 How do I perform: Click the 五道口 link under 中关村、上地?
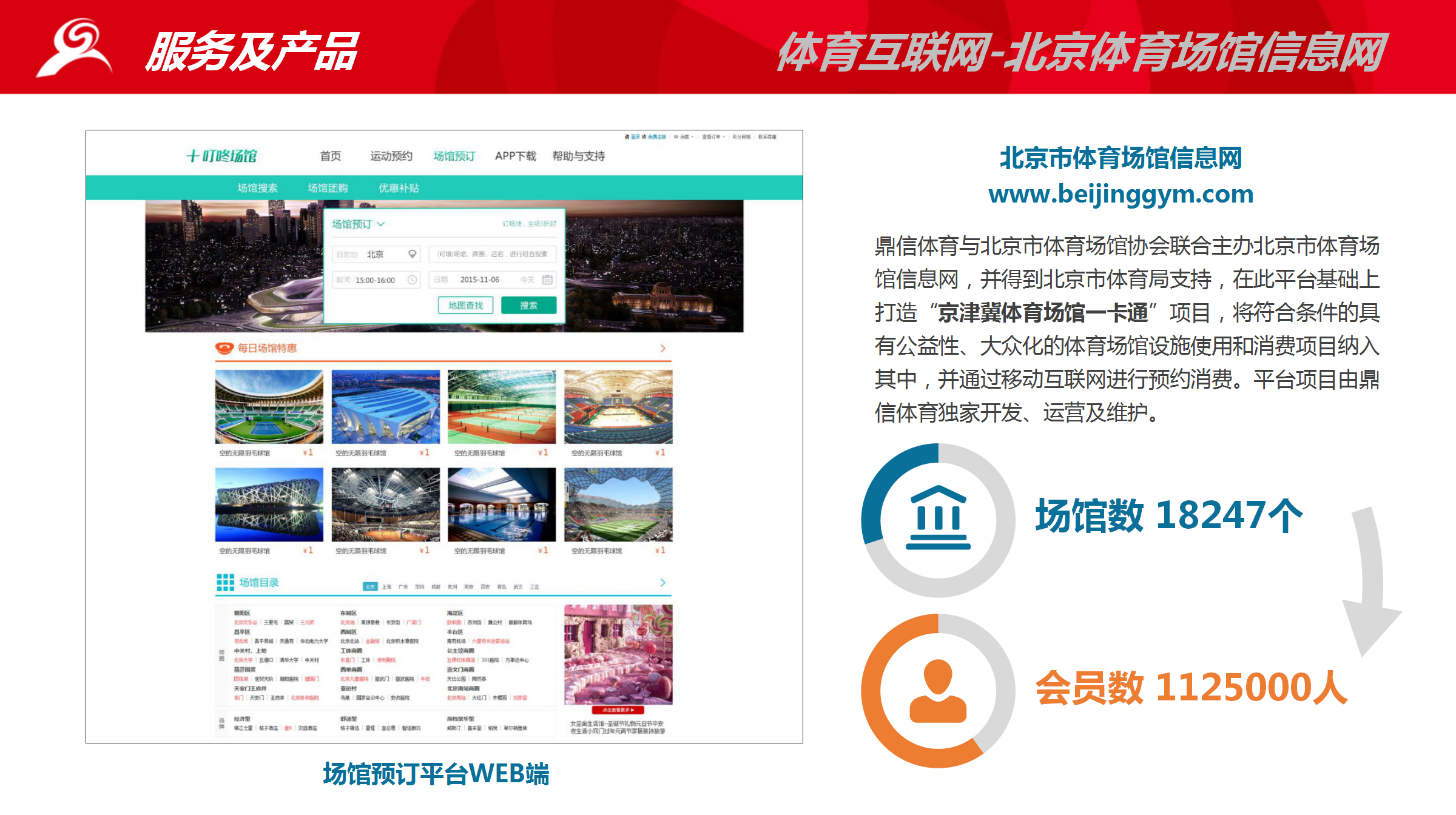tap(266, 660)
